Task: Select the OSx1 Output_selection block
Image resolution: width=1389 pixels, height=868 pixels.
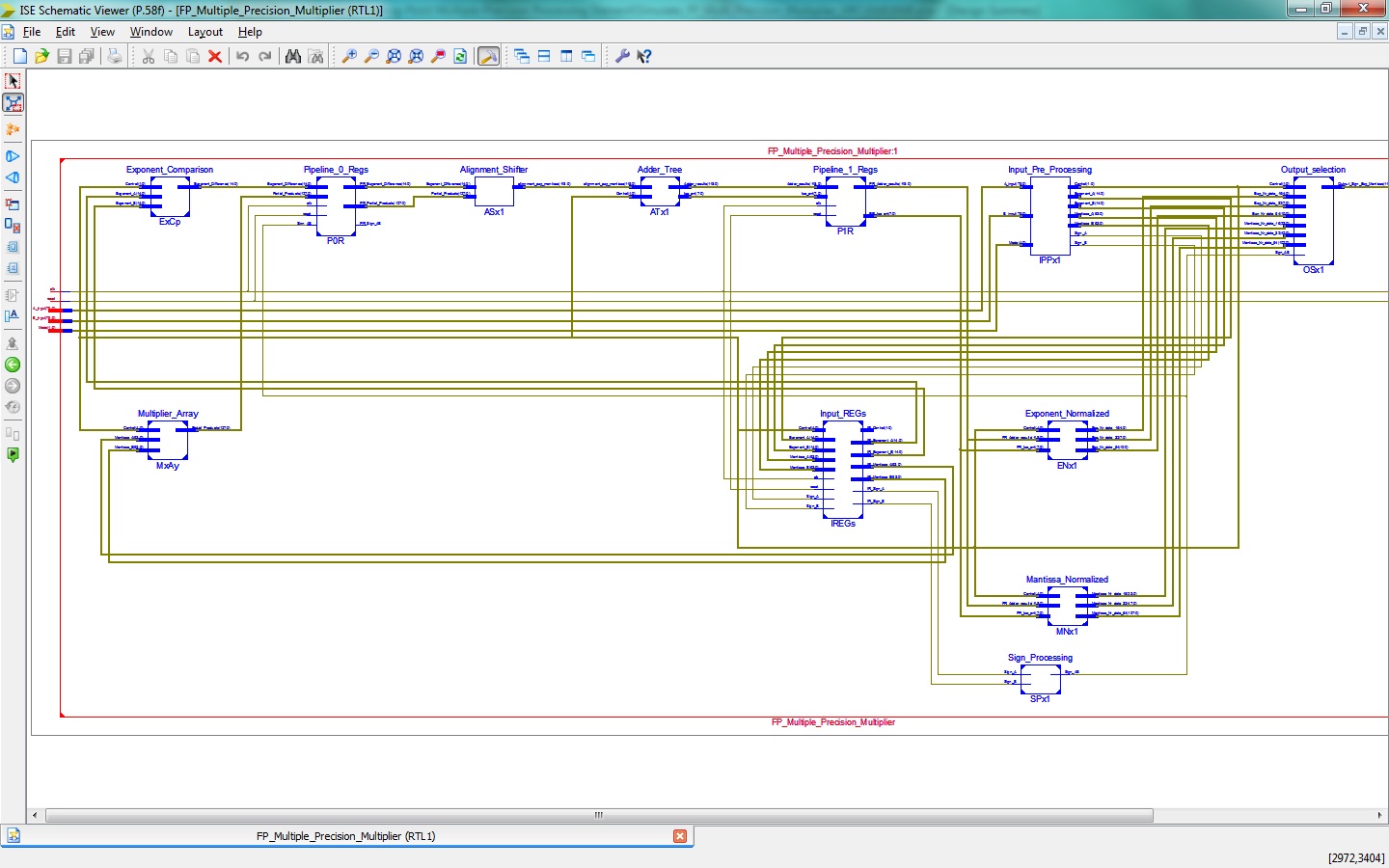Action: pos(1314,221)
